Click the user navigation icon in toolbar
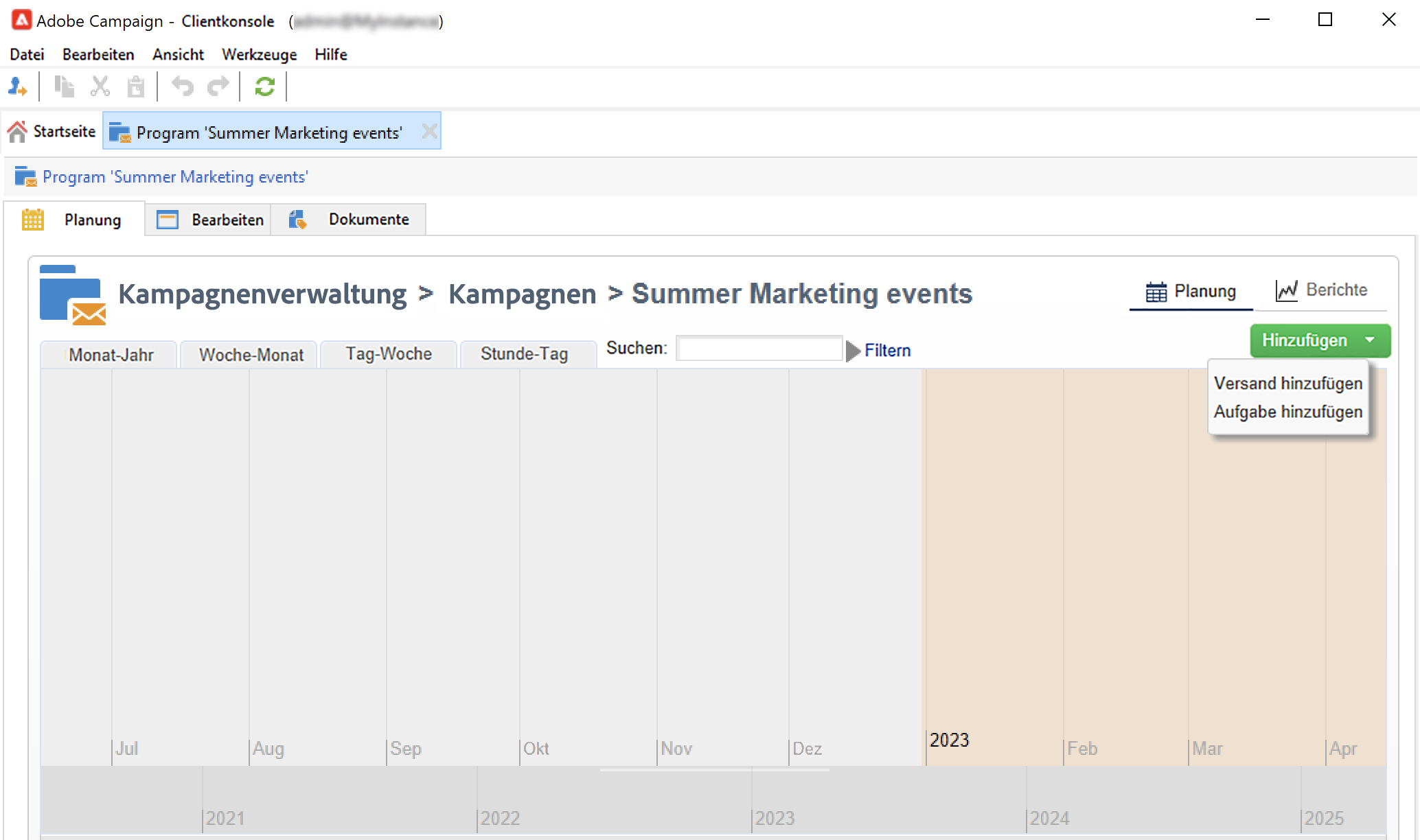 tap(18, 87)
